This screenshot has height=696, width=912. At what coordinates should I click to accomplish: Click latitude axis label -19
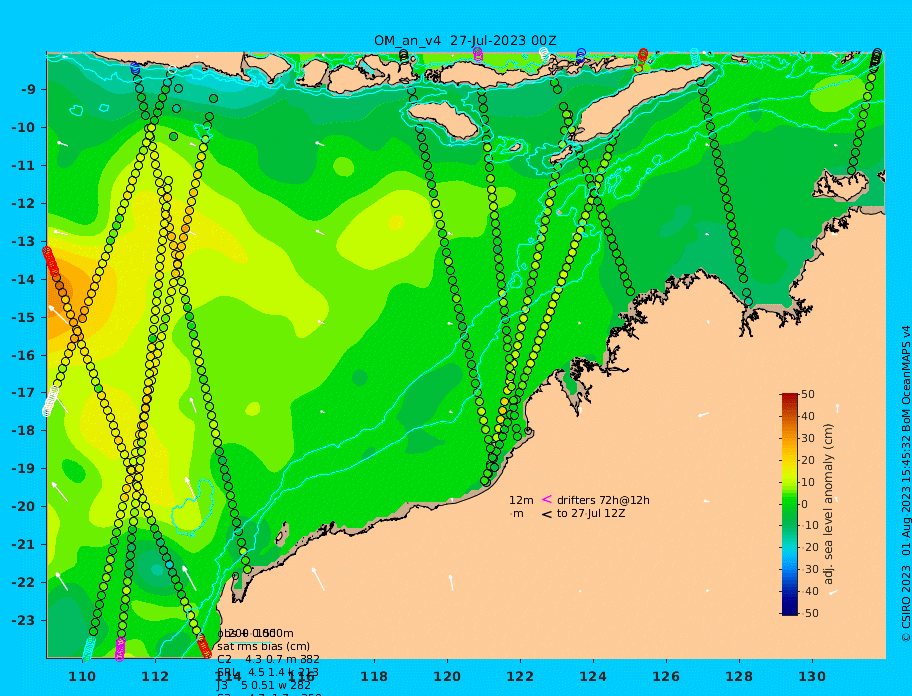(23, 469)
